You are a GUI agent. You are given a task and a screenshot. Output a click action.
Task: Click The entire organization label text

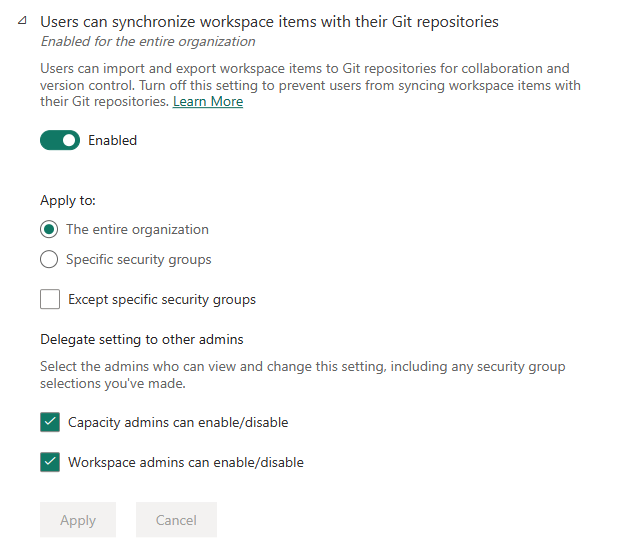coord(137,229)
